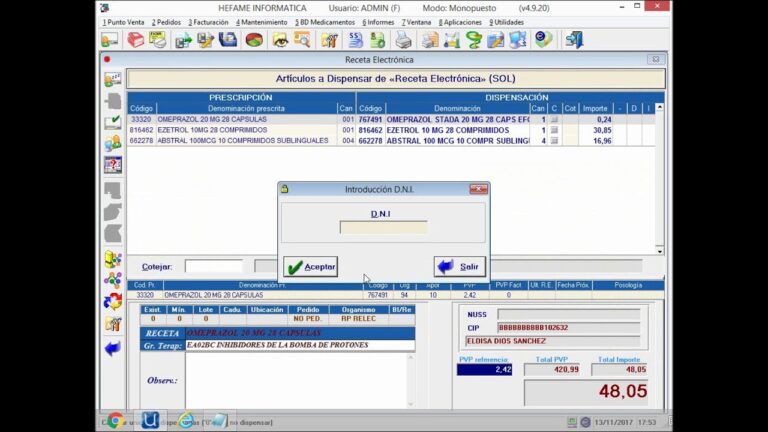
Task: Click the sidebar colorful molecule icon
Action: click(x=113, y=280)
